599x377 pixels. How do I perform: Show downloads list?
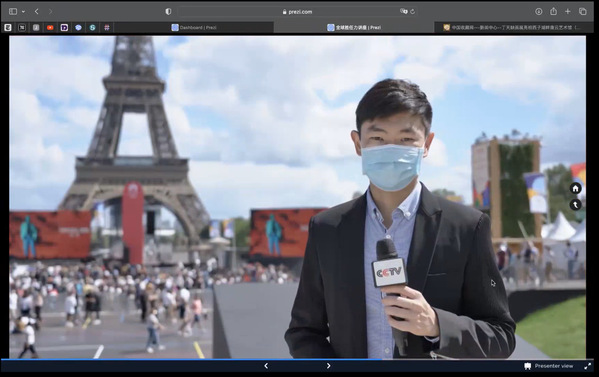539,11
